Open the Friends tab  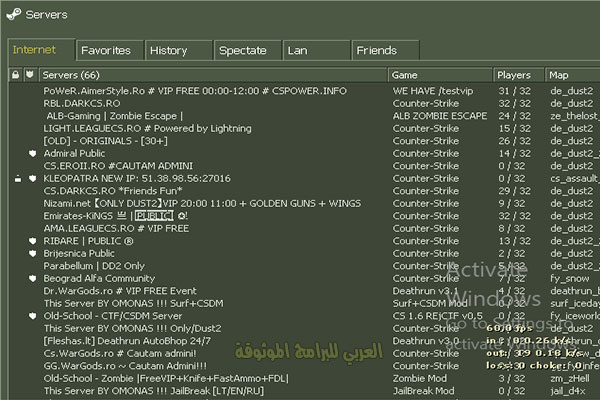coord(385,51)
